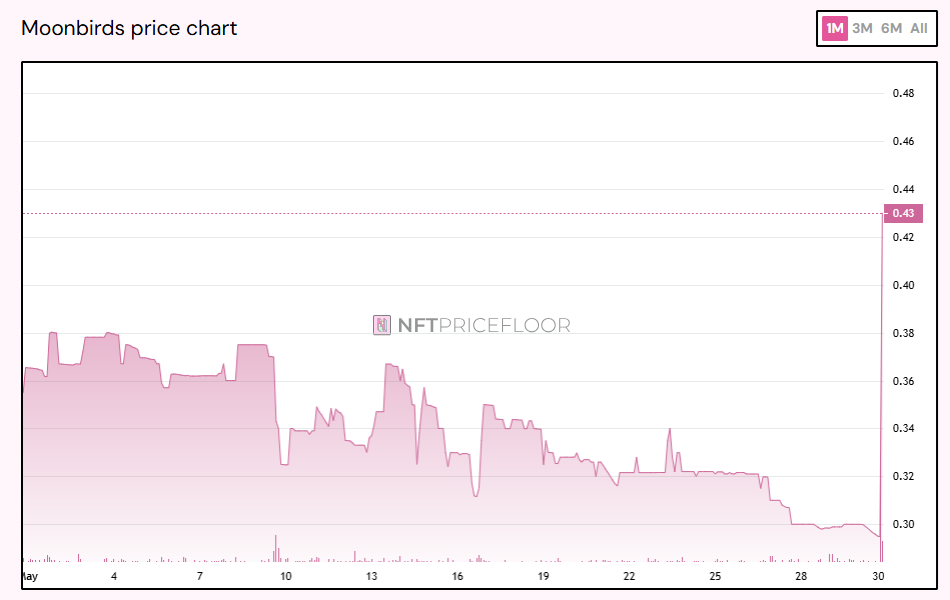
Task: Switch chart to 6M range
Action: [891, 28]
